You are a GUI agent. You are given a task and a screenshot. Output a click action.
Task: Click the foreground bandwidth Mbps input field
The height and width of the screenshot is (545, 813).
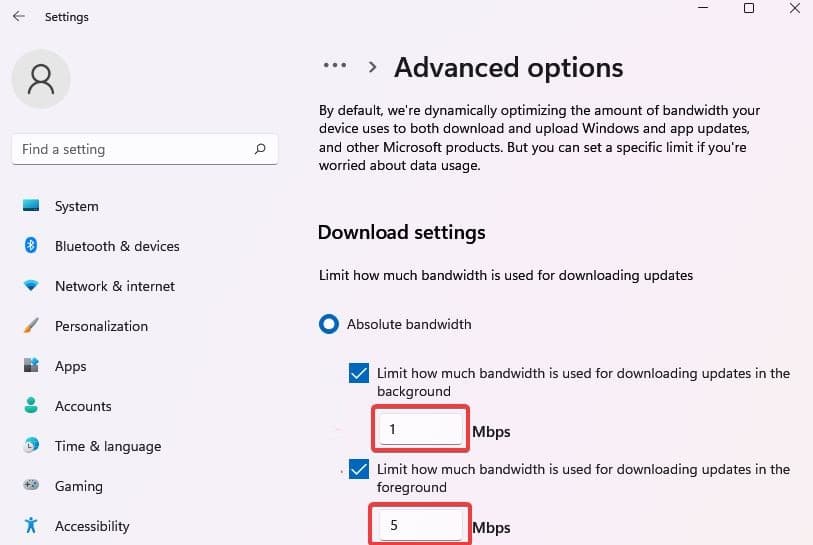[421, 524]
